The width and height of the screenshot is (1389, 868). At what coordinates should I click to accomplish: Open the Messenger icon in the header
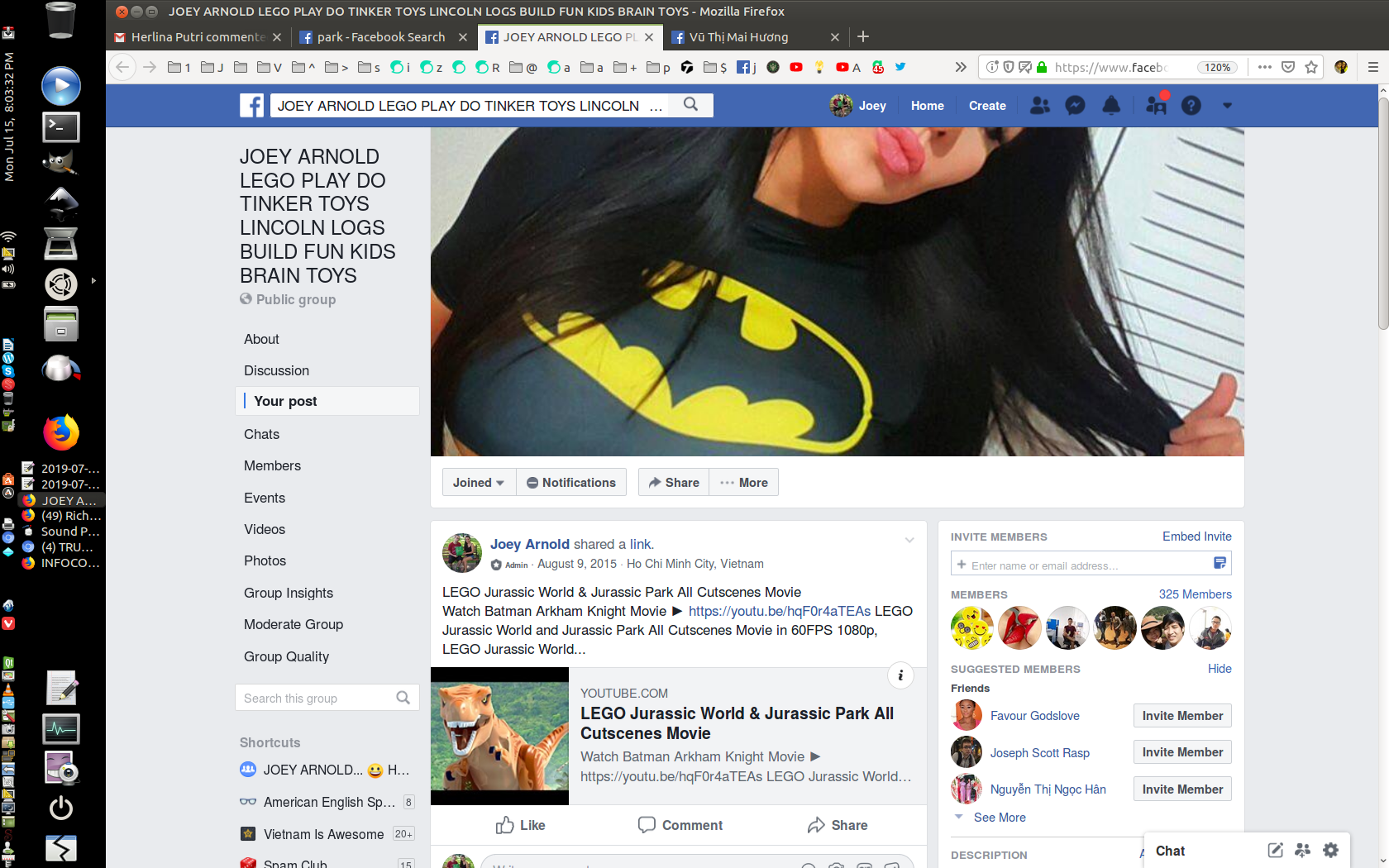pyautogui.click(x=1075, y=106)
